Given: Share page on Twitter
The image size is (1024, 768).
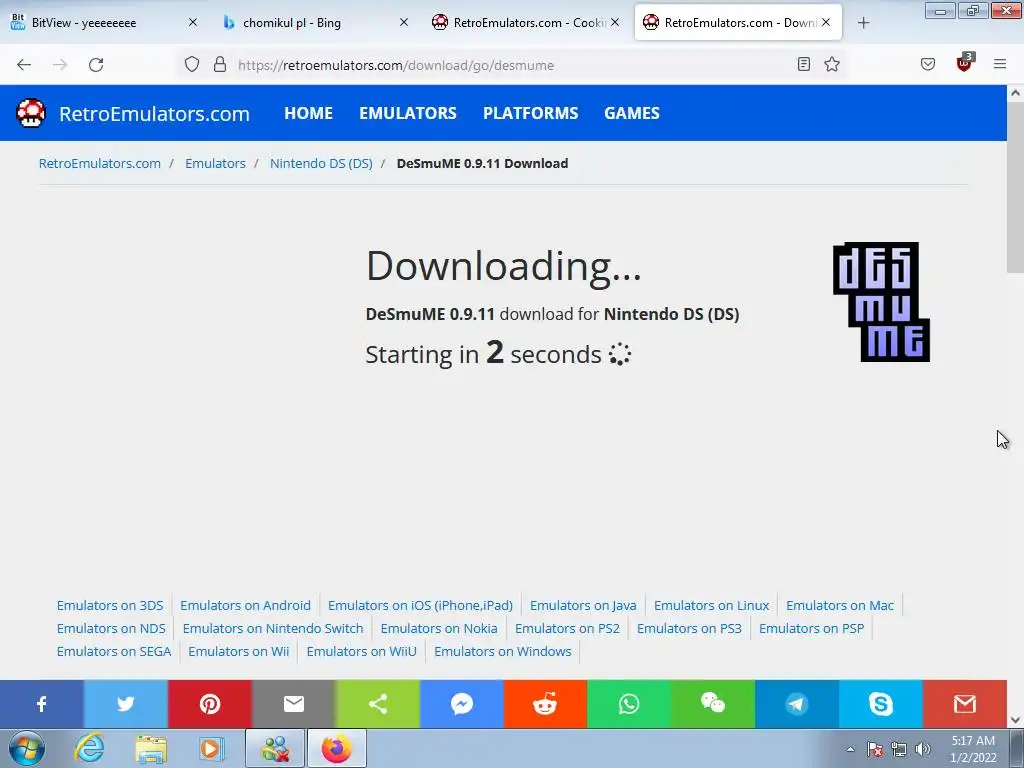Looking at the screenshot, I should [125, 704].
